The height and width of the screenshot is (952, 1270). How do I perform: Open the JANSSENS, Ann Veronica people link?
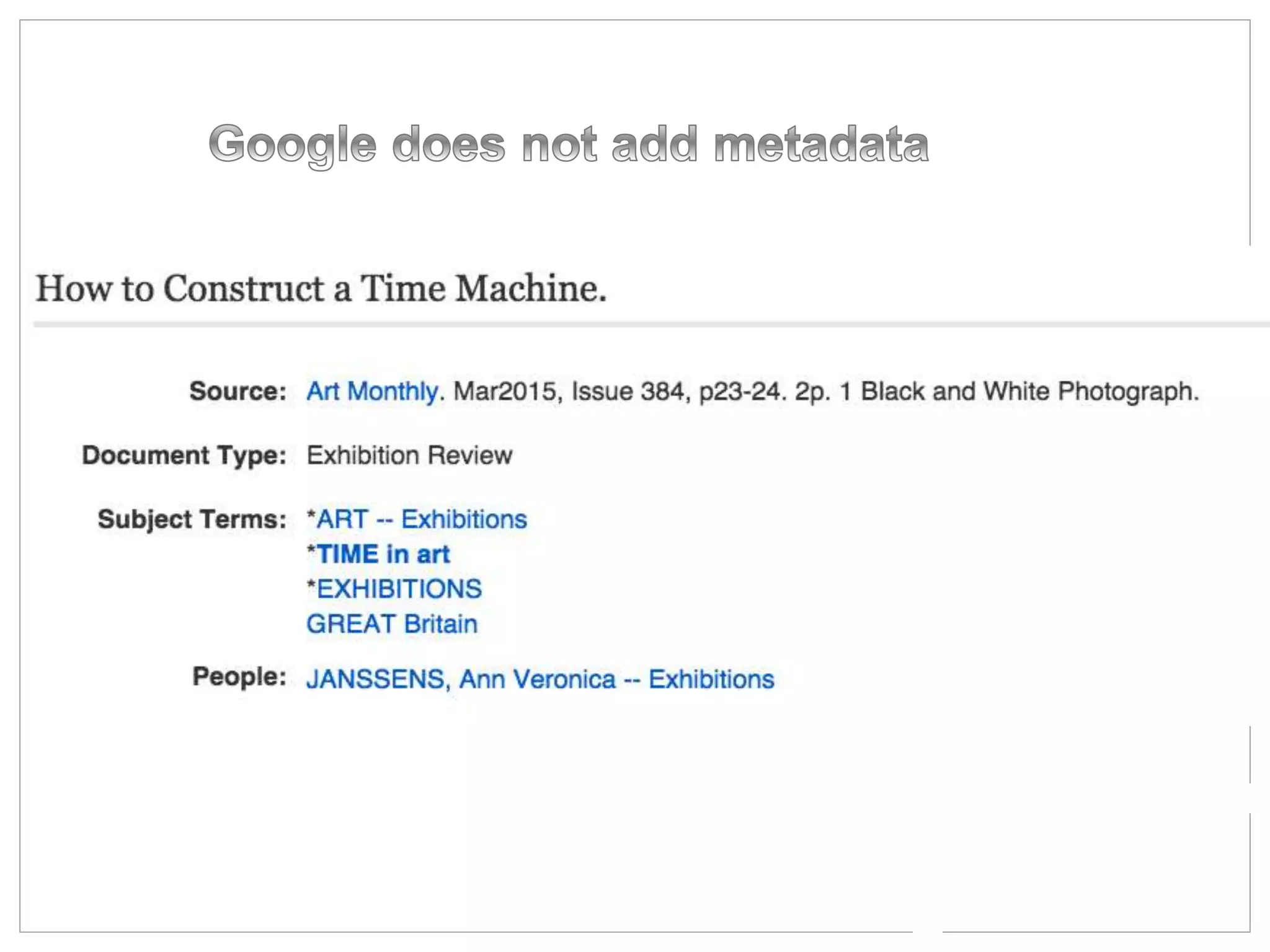(x=540, y=679)
